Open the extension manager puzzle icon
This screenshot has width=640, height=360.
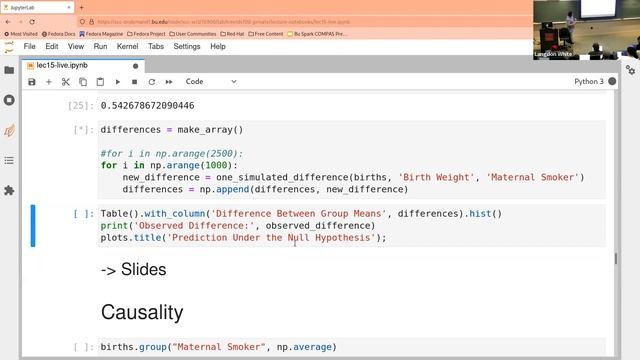(9, 191)
